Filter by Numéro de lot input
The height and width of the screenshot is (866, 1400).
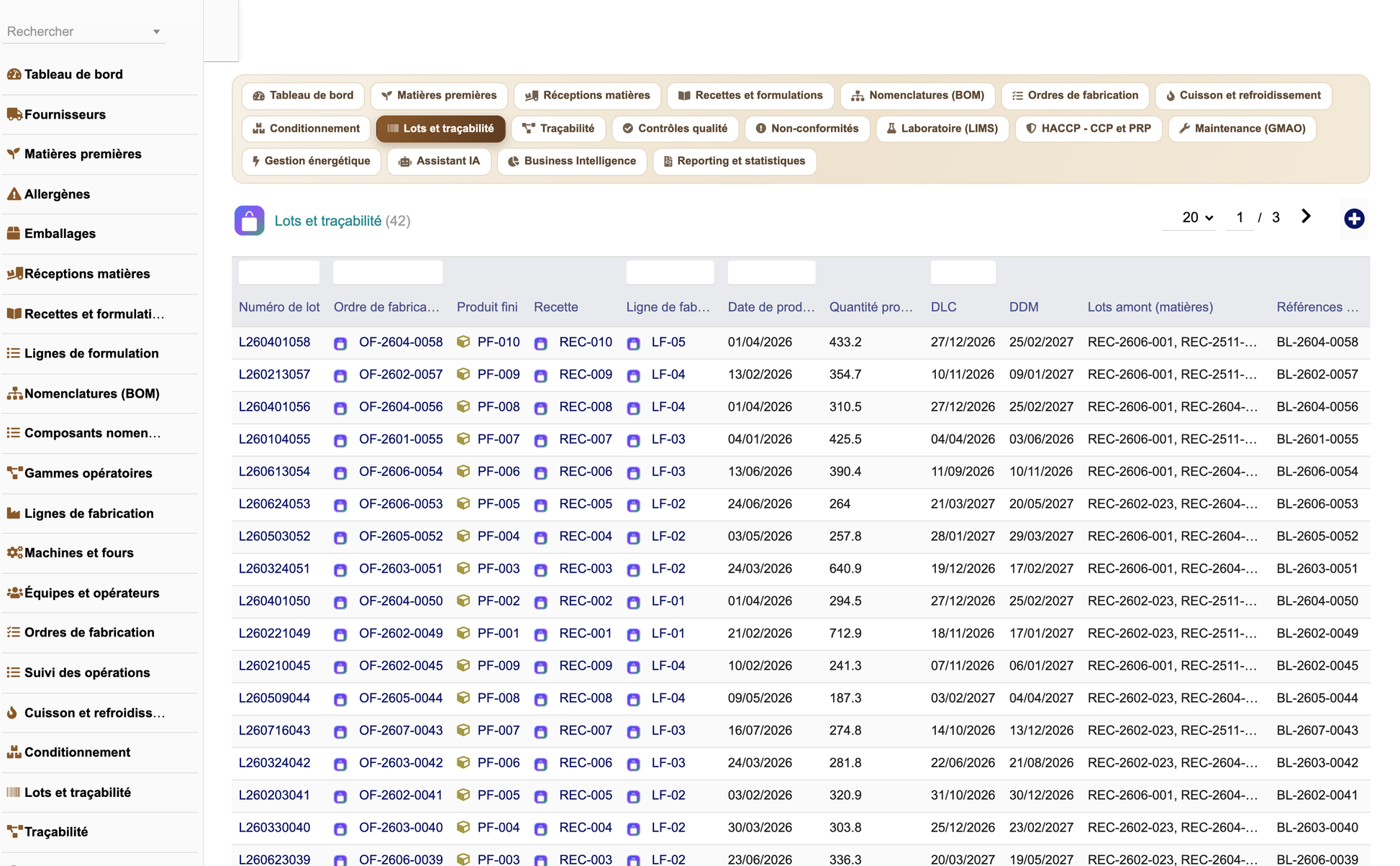[x=279, y=273]
